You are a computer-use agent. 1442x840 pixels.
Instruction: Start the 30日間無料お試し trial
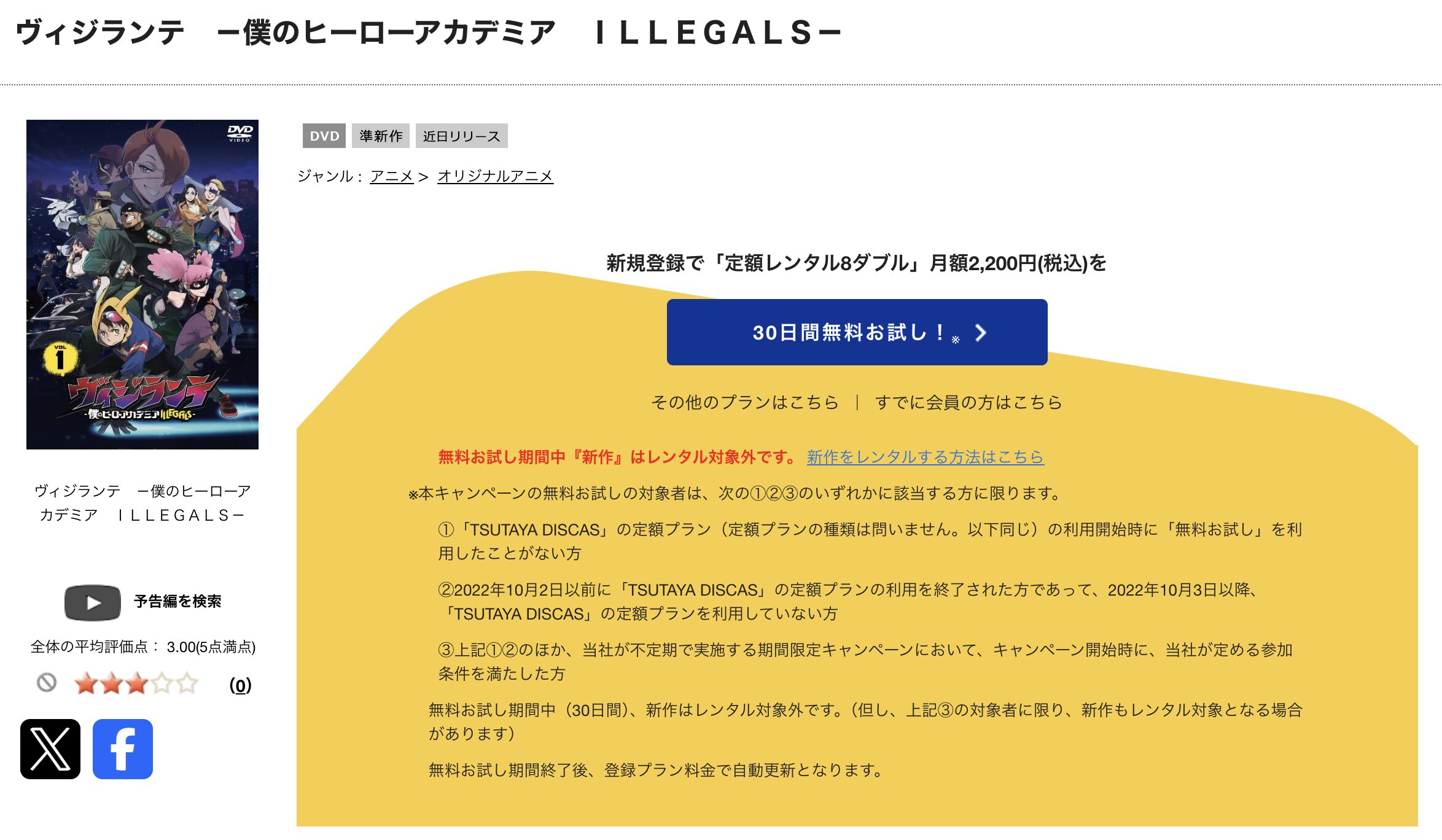pyautogui.click(x=857, y=332)
